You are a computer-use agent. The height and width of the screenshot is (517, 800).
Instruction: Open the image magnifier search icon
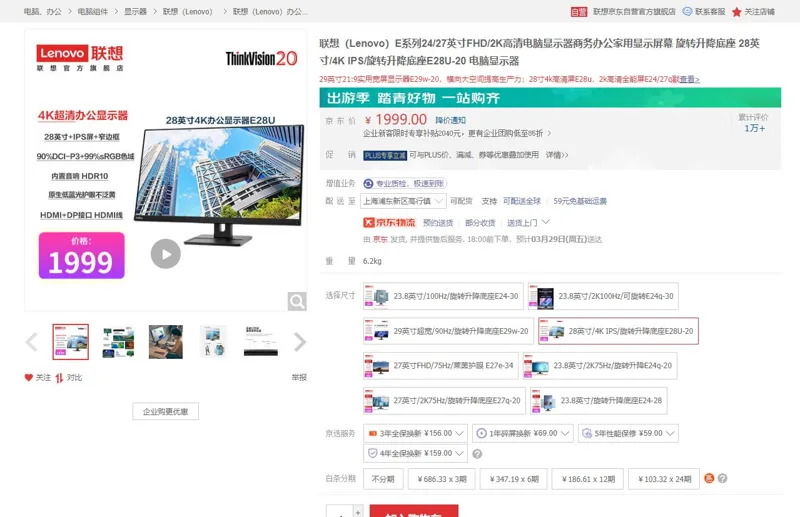tap(297, 301)
